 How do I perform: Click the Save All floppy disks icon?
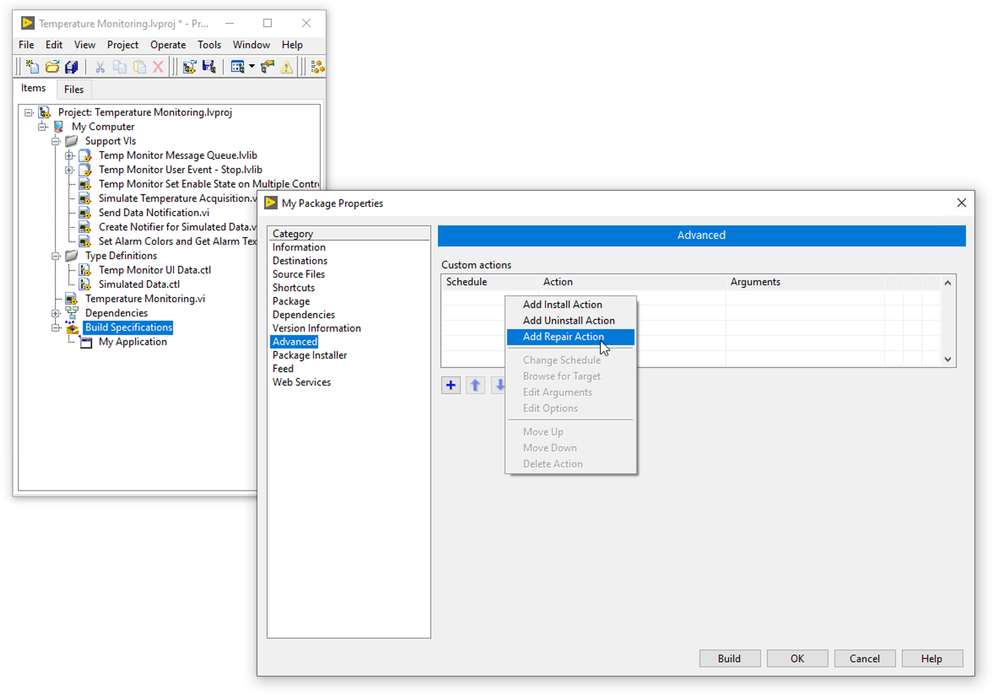71,66
